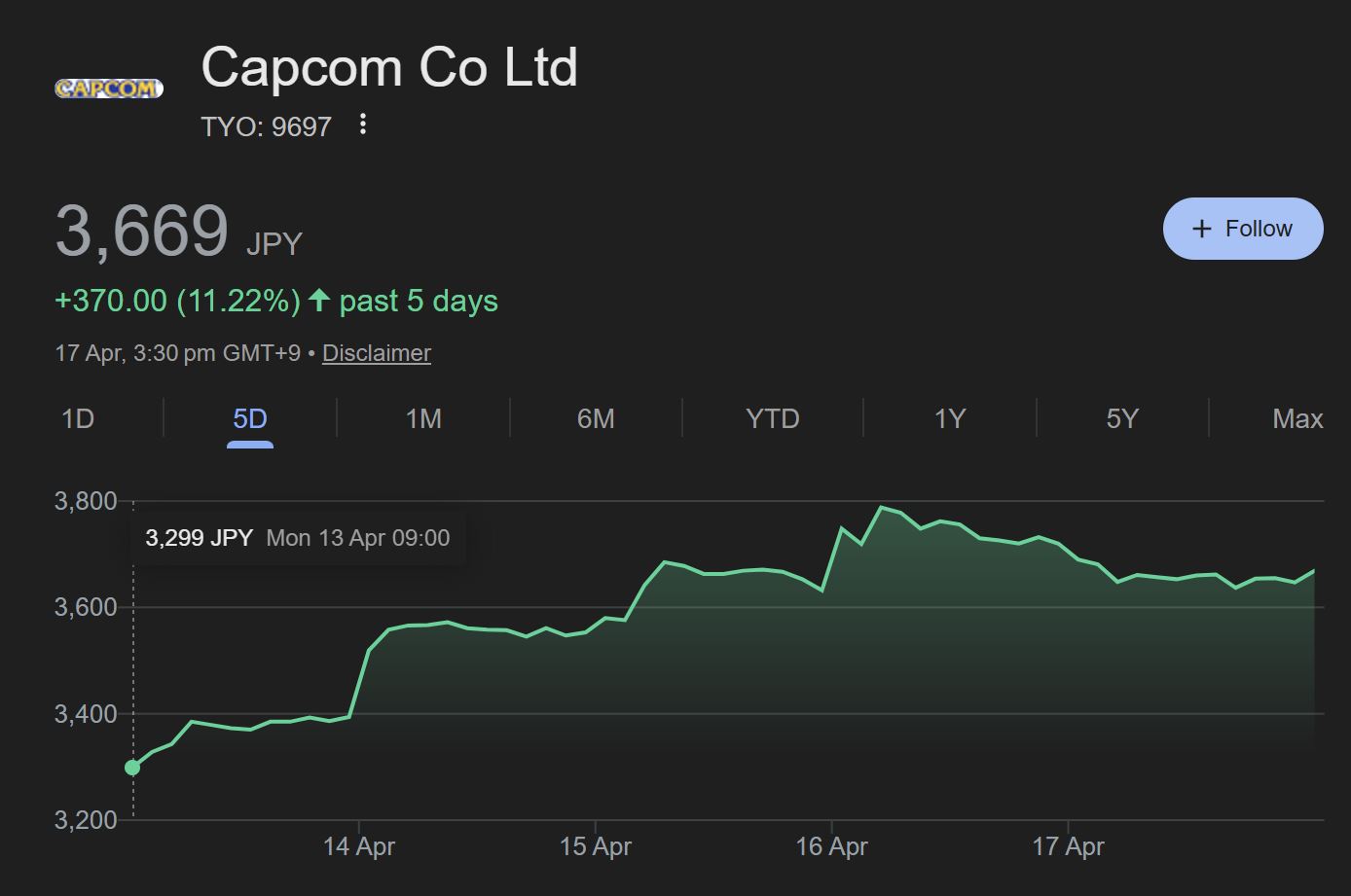Click the +370.00 percentage change text
The image size is (1351, 896).
178,301
